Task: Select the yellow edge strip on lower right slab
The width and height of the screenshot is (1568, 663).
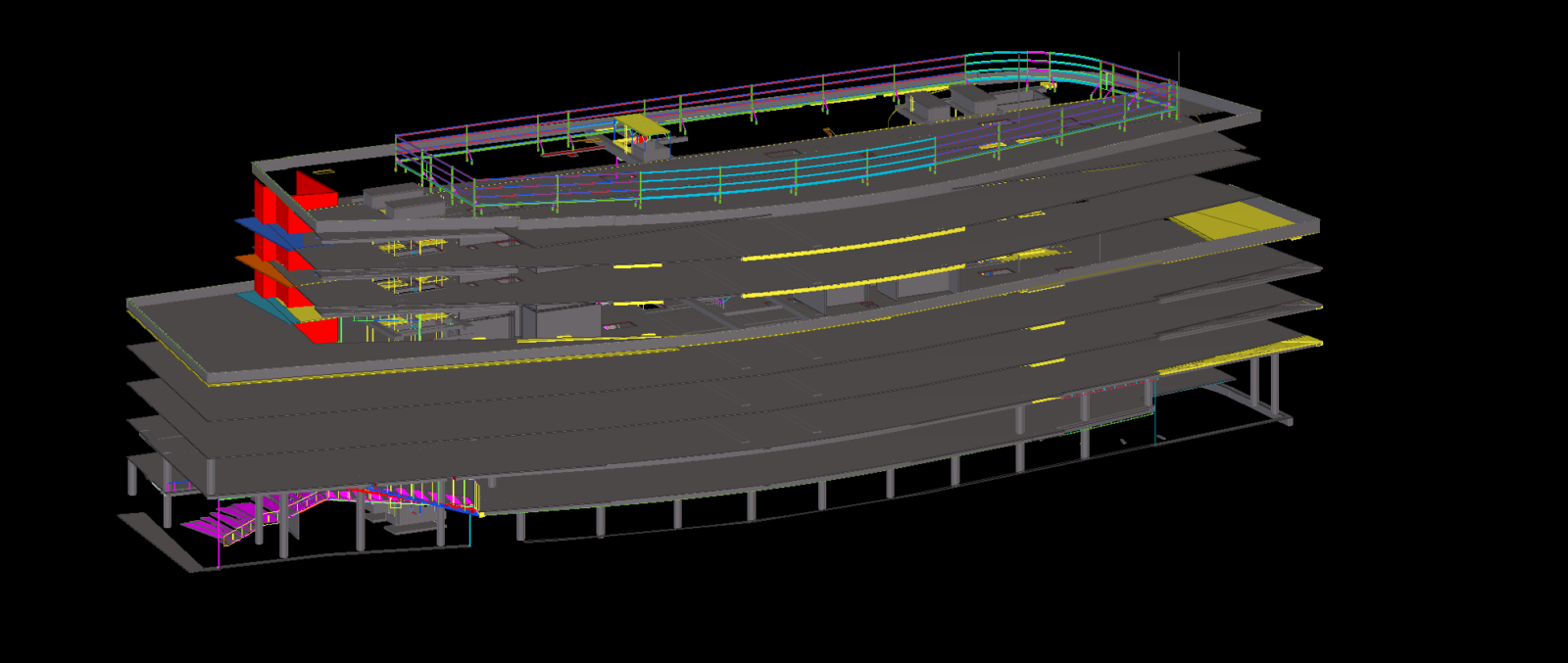Action: point(1241,355)
